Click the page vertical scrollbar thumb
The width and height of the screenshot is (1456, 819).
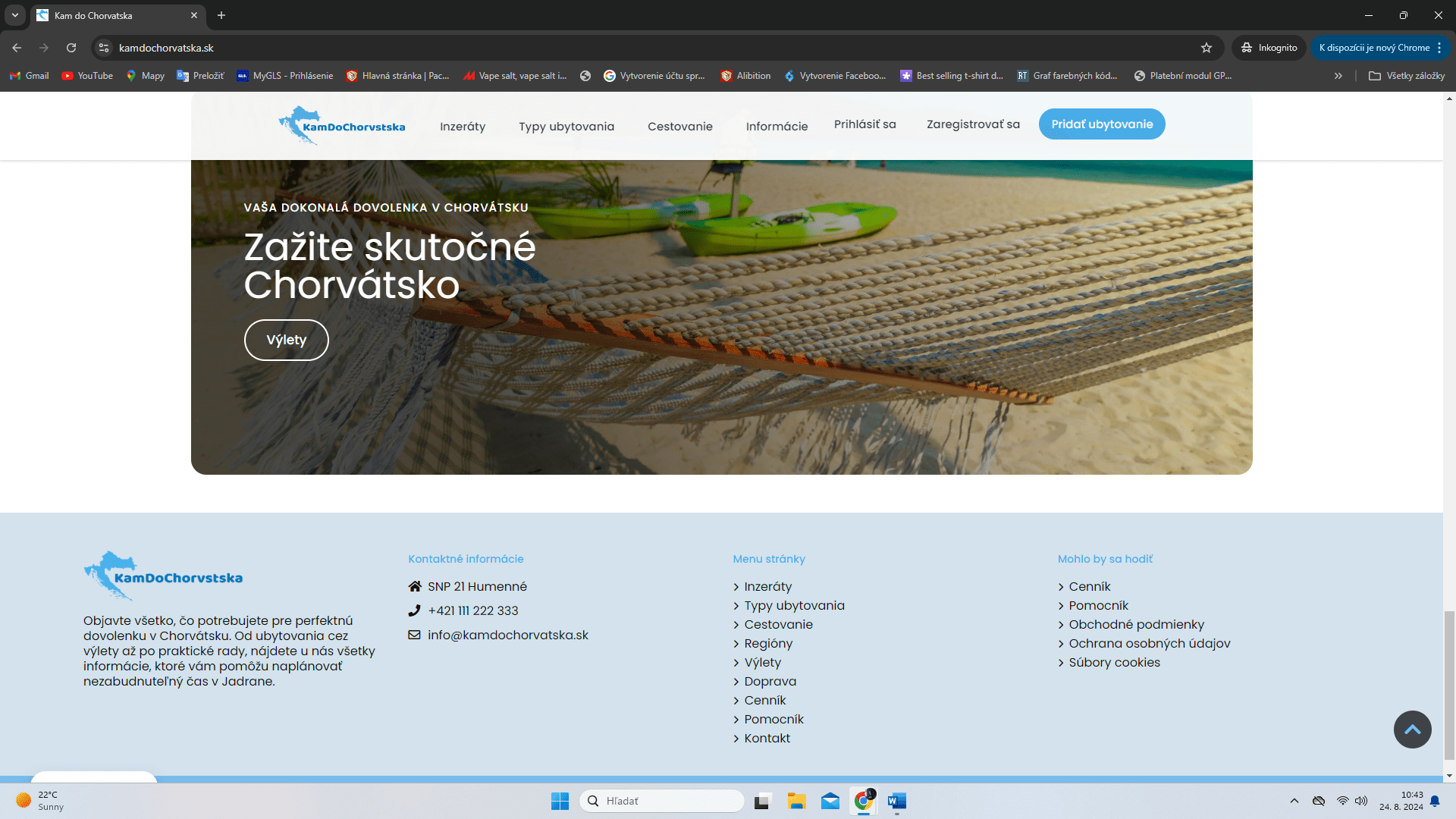pyautogui.click(x=1449, y=685)
